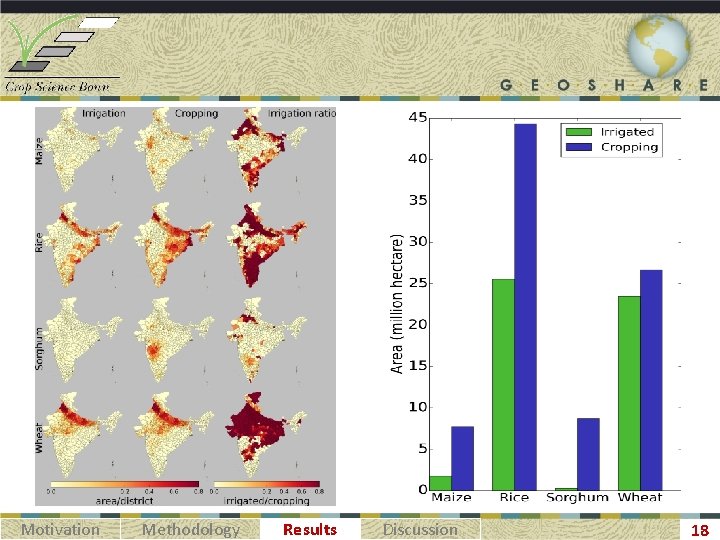
Task: Click the Sorghum cropping map
Action: [x=174, y=340]
